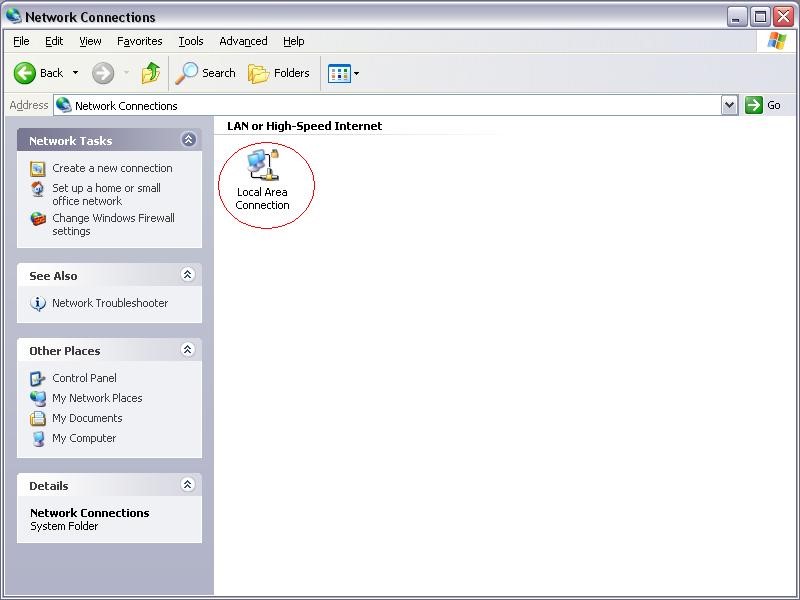Collapse the Network Tasks panel
This screenshot has height=600, width=800.
pyautogui.click(x=188, y=140)
